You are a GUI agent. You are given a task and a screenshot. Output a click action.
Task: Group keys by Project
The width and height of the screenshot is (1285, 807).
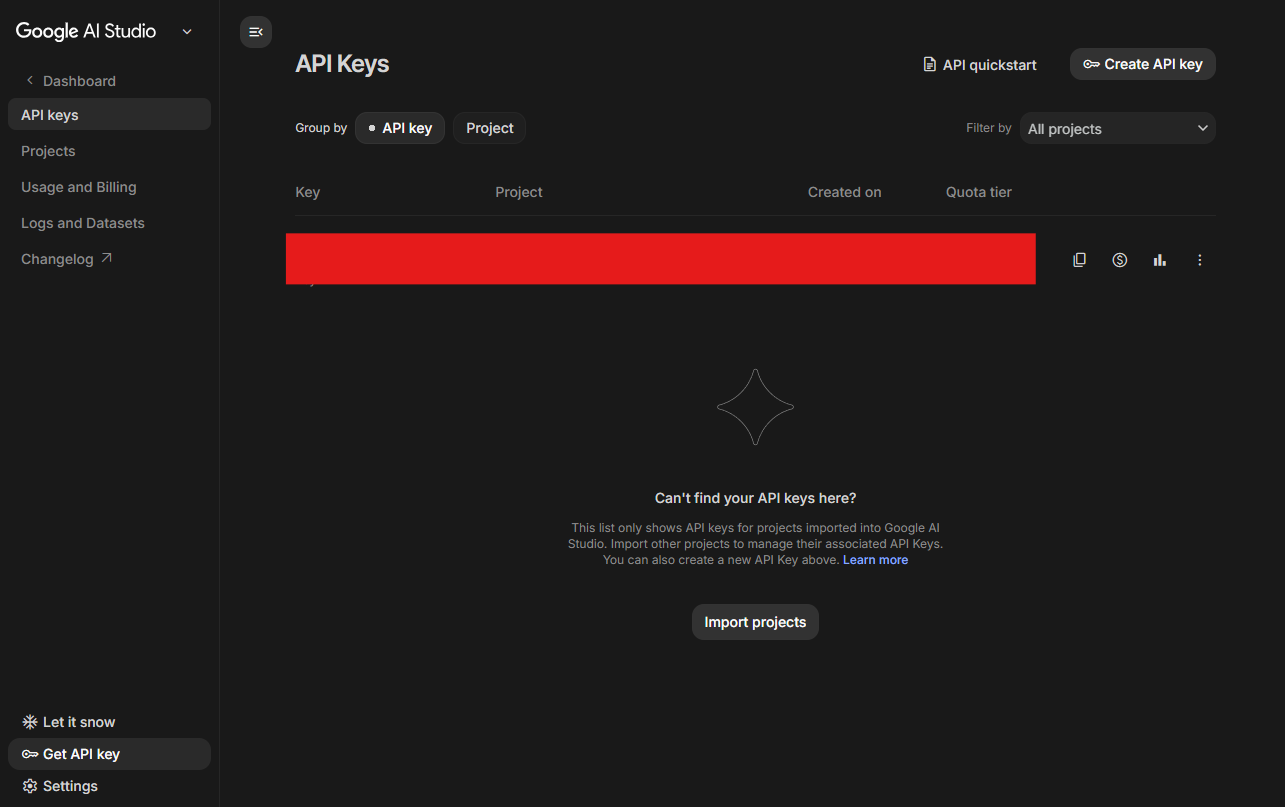[x=489, y=128]
